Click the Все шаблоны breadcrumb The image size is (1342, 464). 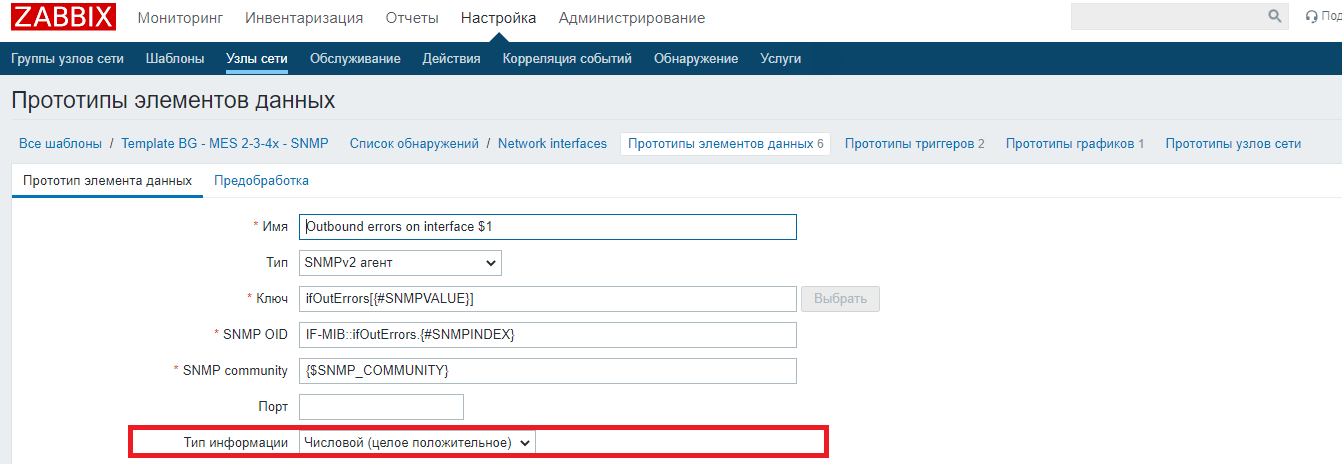point(60,144)
